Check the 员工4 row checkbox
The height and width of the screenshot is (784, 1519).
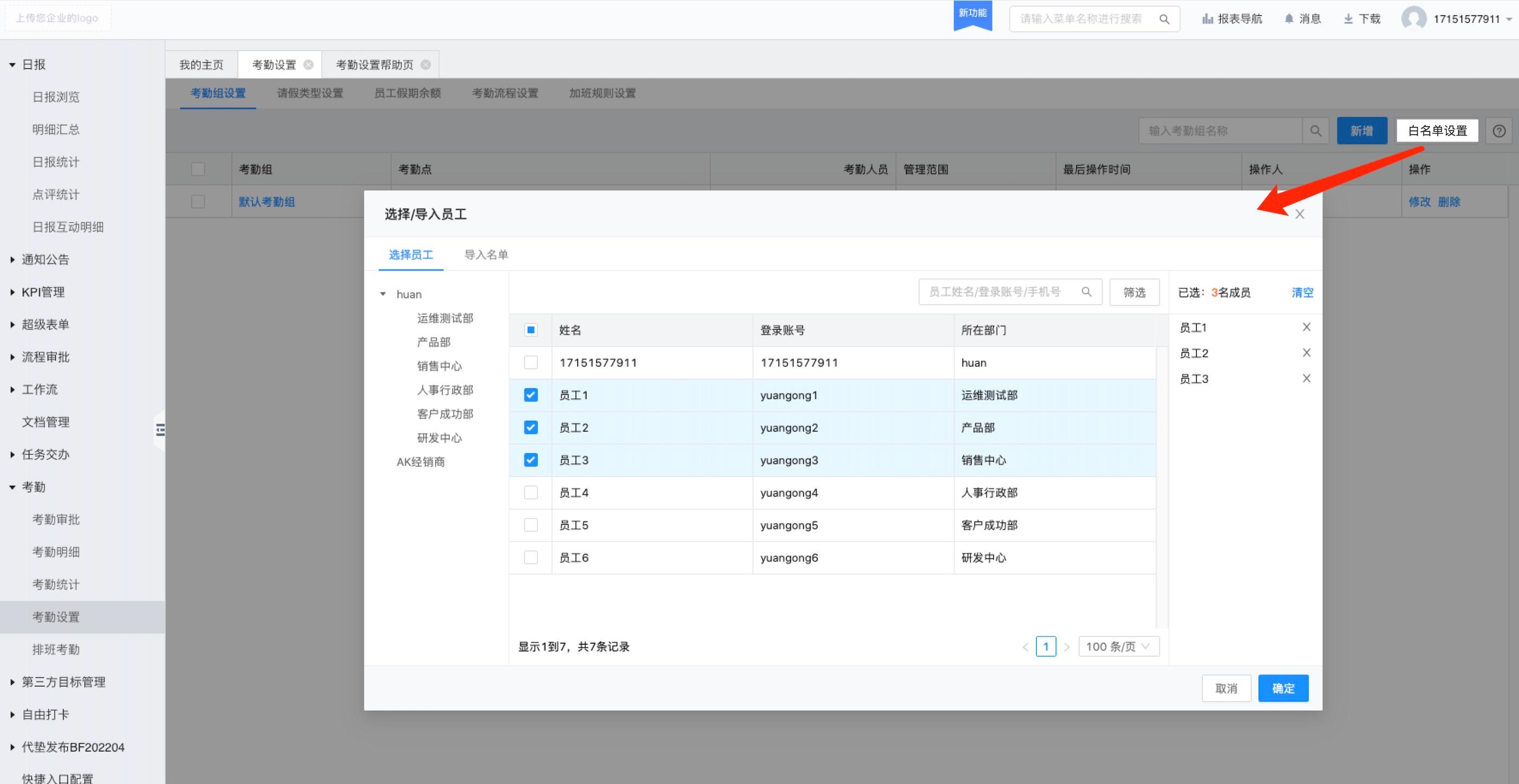531,493
